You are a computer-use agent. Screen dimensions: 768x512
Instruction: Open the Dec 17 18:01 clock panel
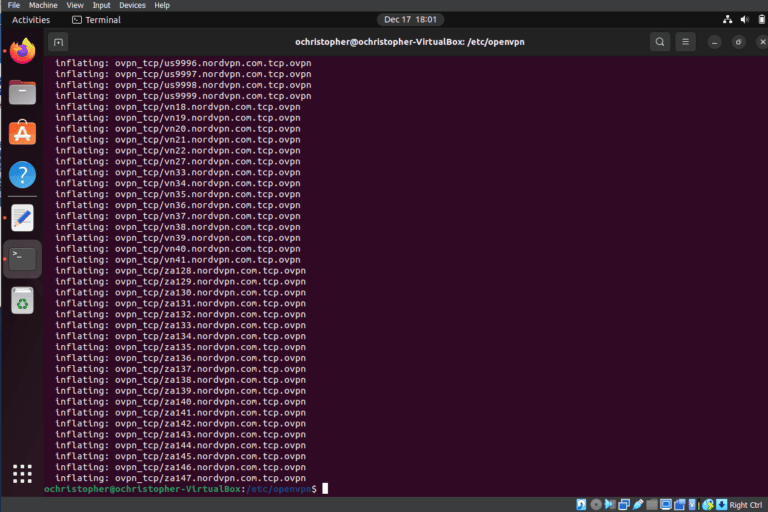pos(410,20)
